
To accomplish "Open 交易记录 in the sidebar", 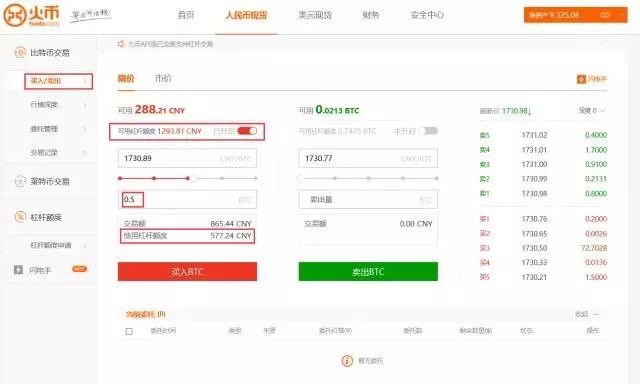I will (44, 153).
